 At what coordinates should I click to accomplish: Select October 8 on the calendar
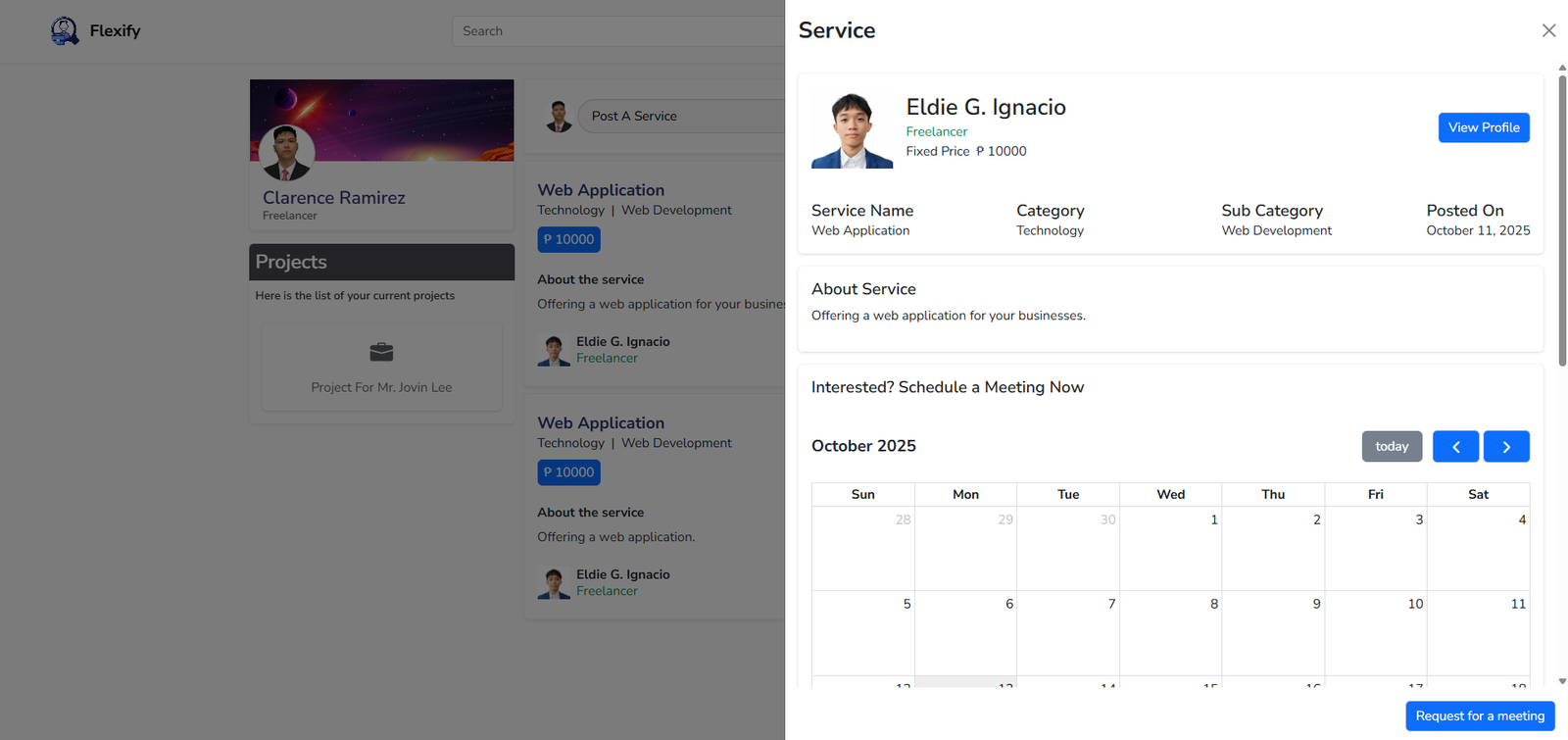click(1170, 632)
